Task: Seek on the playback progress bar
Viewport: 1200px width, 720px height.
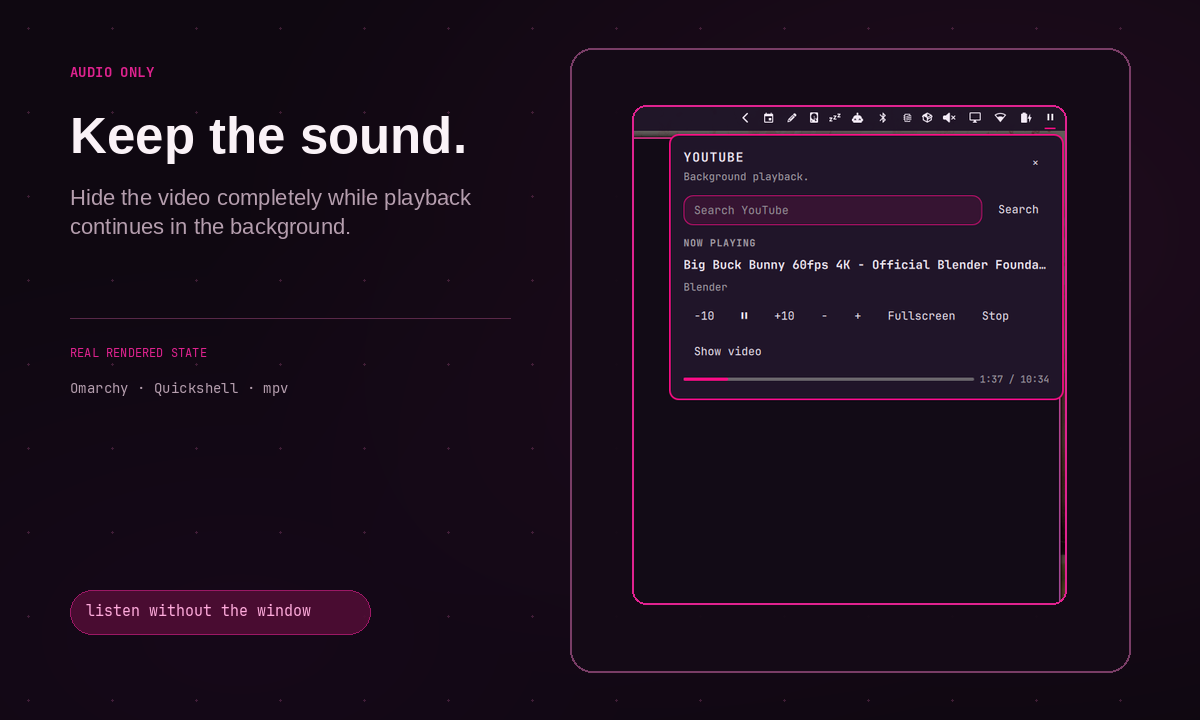Action: [x=828, y=379]
